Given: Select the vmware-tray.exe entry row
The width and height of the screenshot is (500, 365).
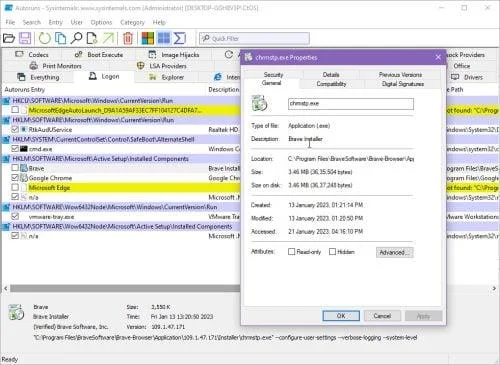Looking at the screenshot, I should click(x=121, y=217).
